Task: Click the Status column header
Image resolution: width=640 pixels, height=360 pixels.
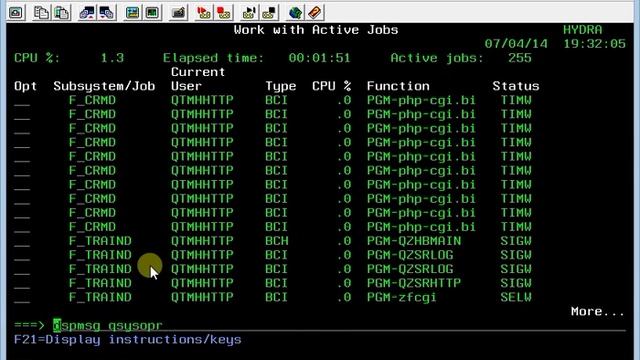Action: click(516, 86)
